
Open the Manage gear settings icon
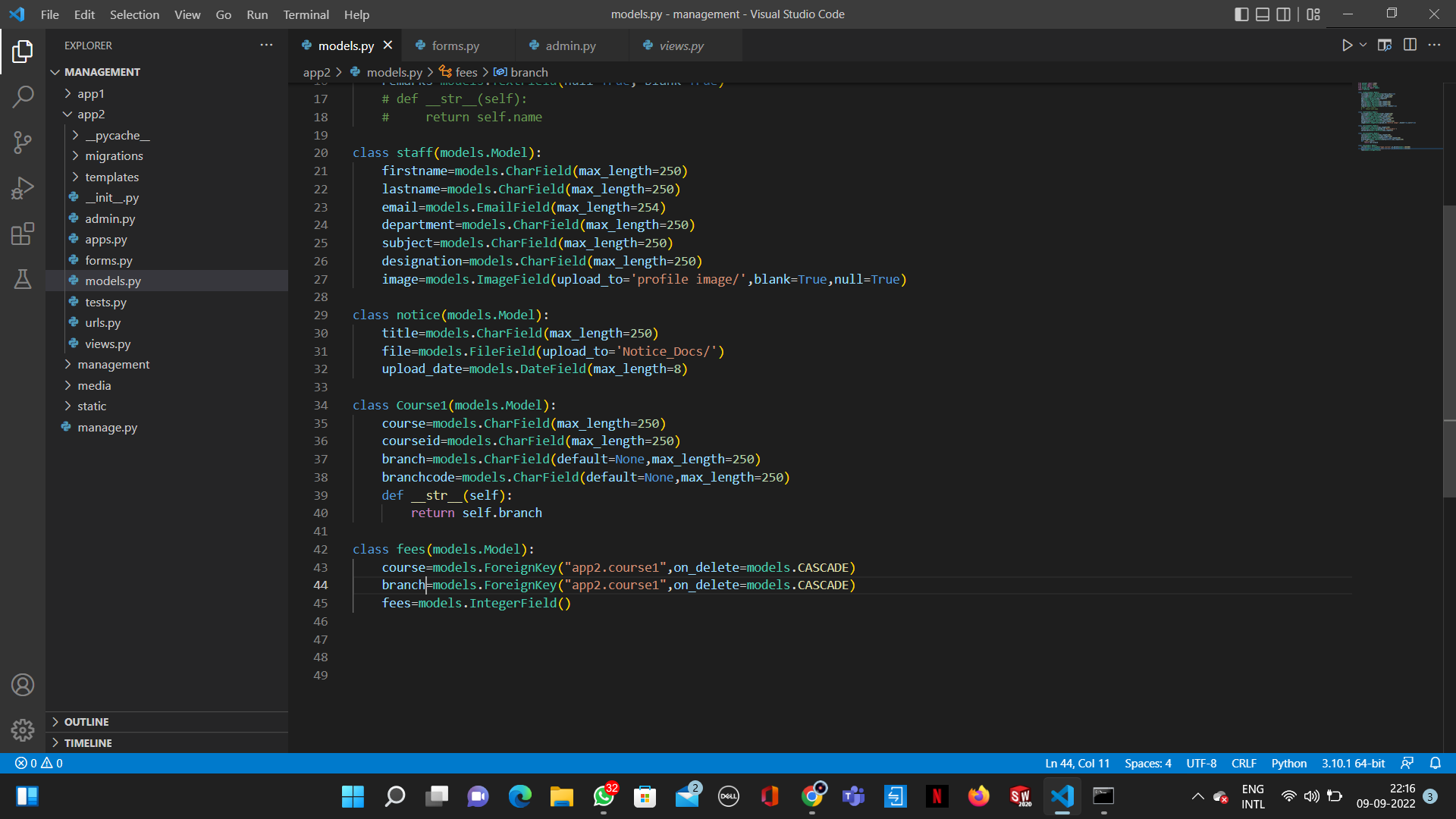(23, 730)
